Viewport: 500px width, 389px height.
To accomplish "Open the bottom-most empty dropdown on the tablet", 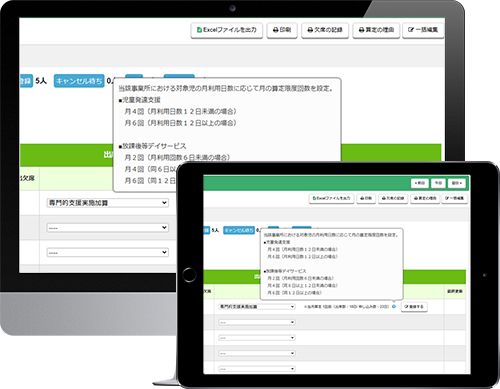I will pyautogui.click(x=257, y=369).
